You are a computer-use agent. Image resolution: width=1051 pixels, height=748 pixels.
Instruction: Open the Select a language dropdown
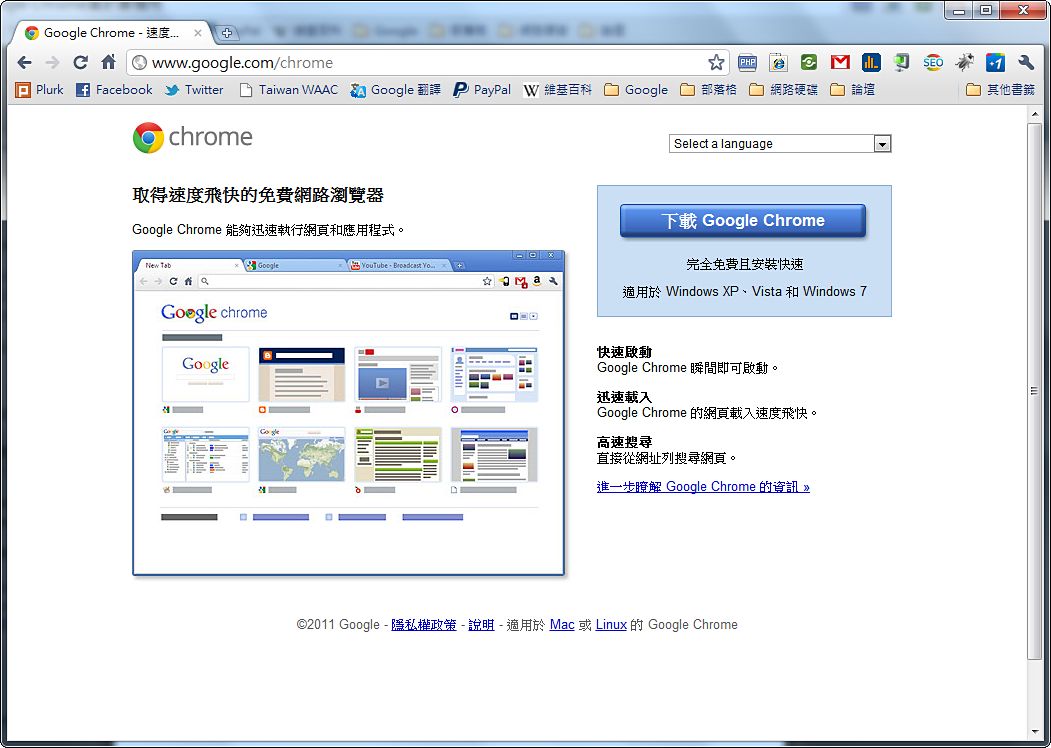780,143
